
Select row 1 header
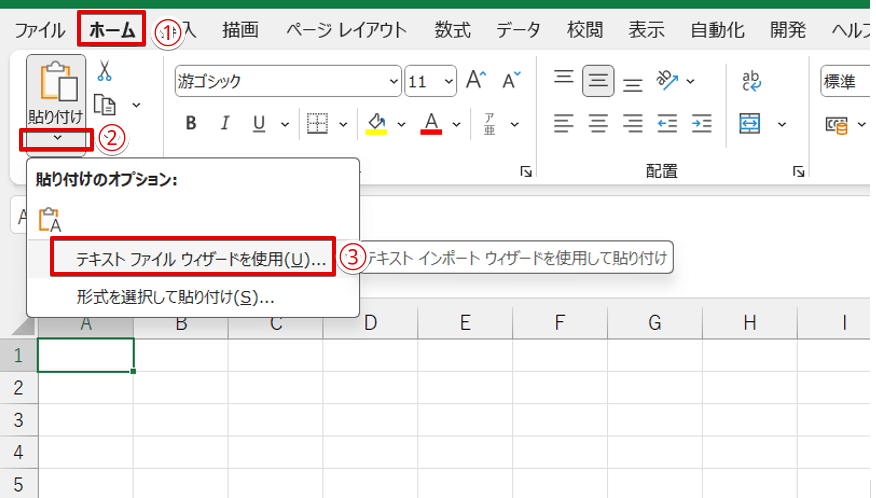(18, 355)
